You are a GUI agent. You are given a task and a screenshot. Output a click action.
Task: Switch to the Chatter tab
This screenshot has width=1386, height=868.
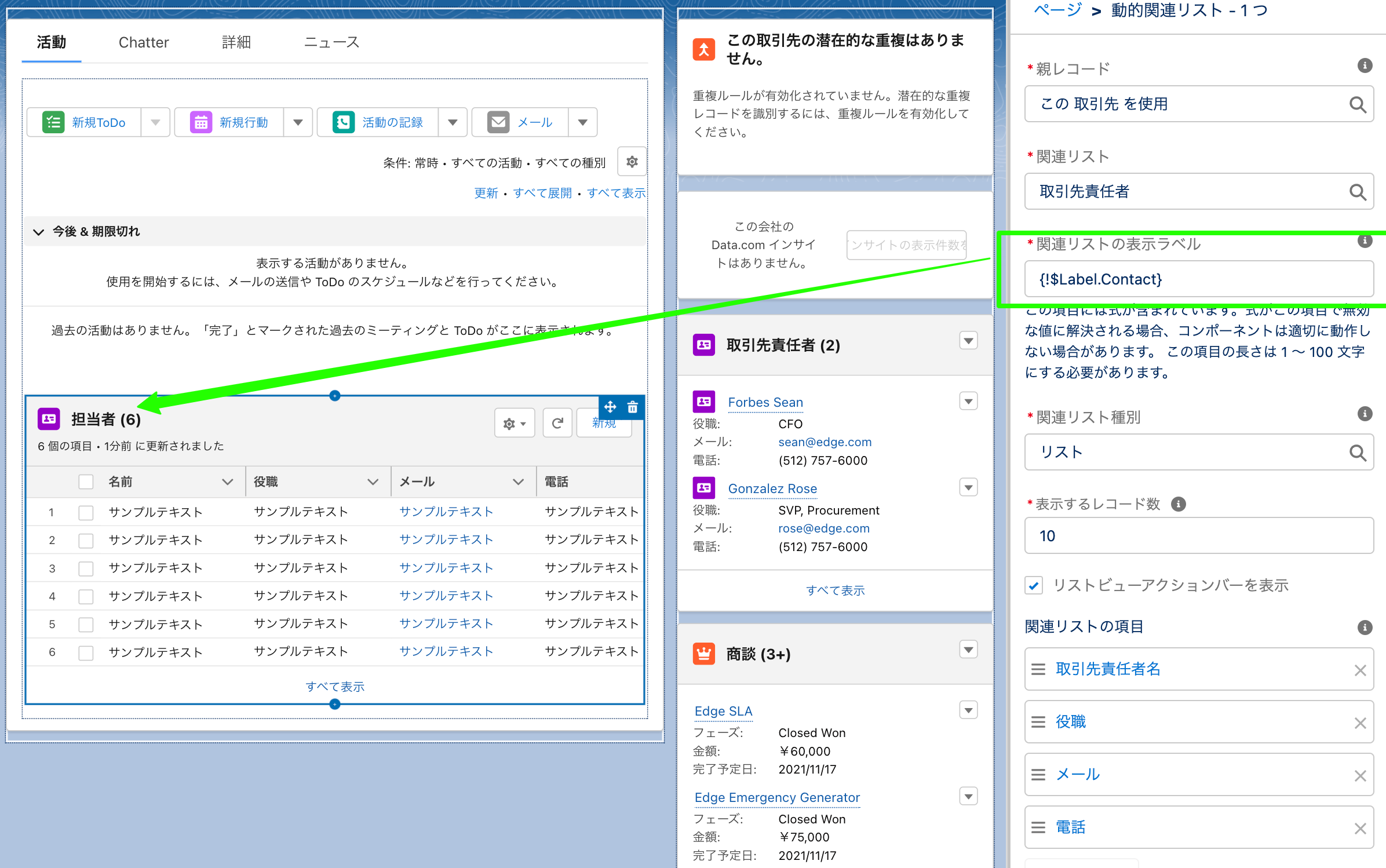[x=144, y=42]
